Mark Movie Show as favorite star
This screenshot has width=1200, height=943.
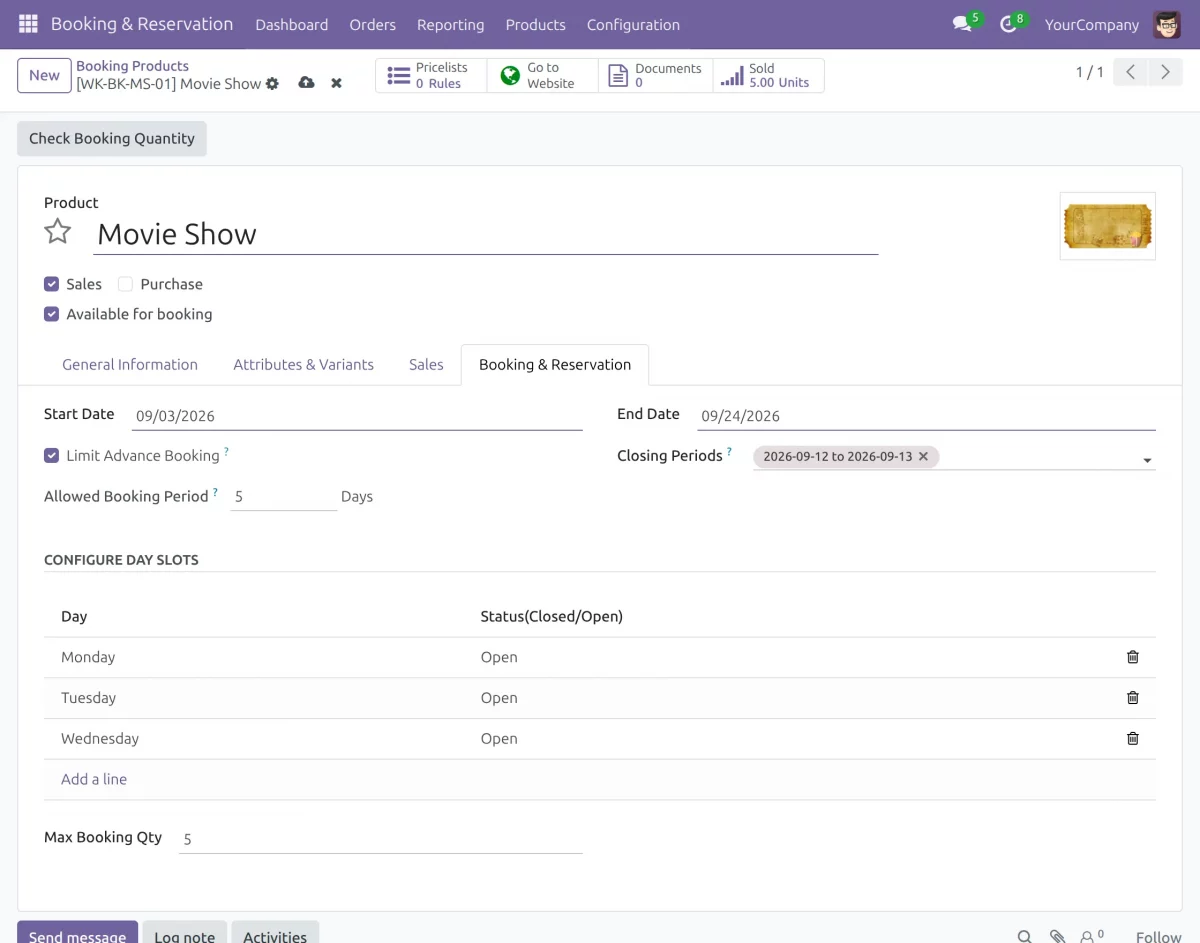[x=58, y=232]
